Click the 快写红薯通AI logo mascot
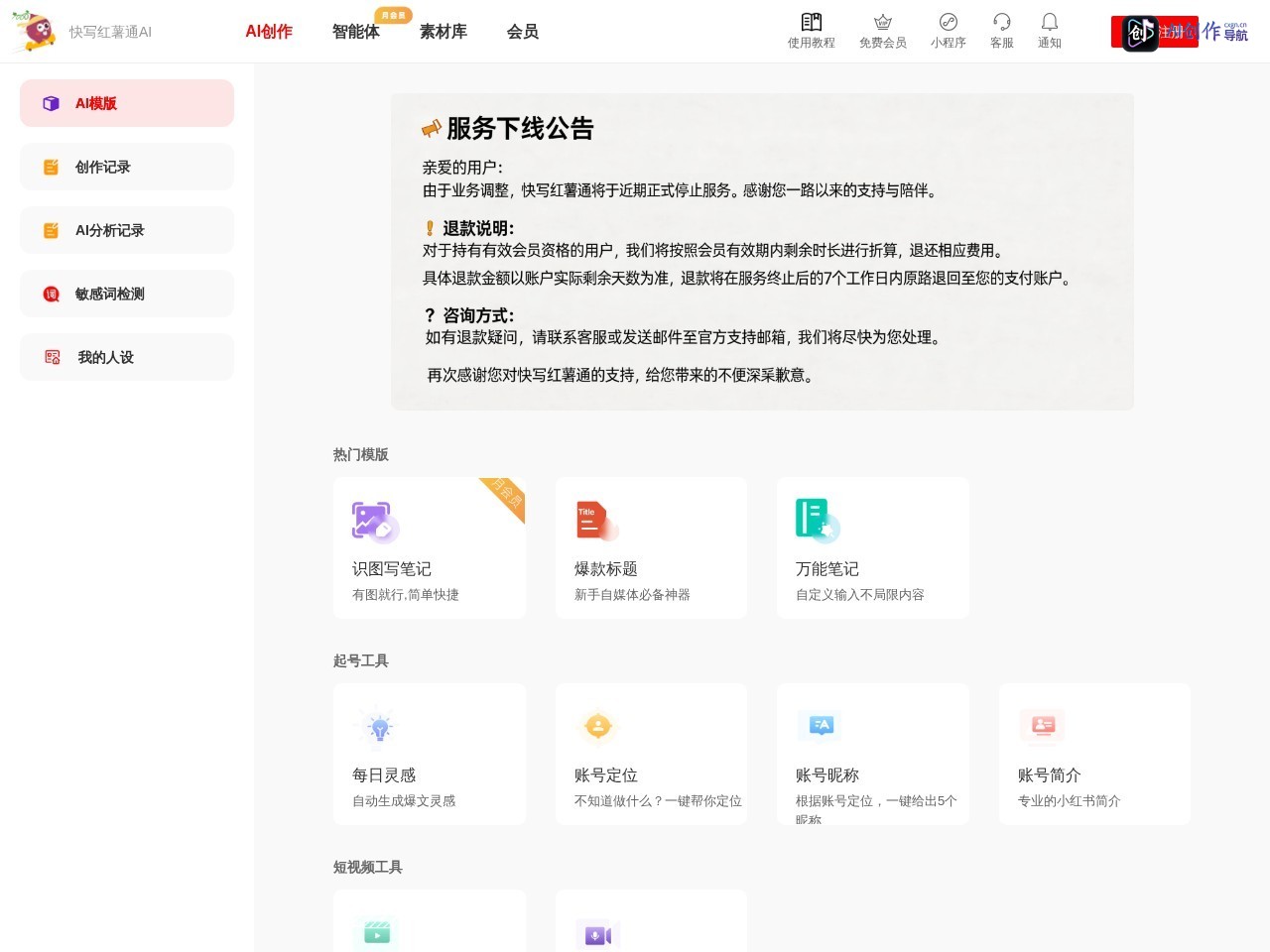This screenshot has height=952, width=1270. pyautogui.click(x=35, y=31)
